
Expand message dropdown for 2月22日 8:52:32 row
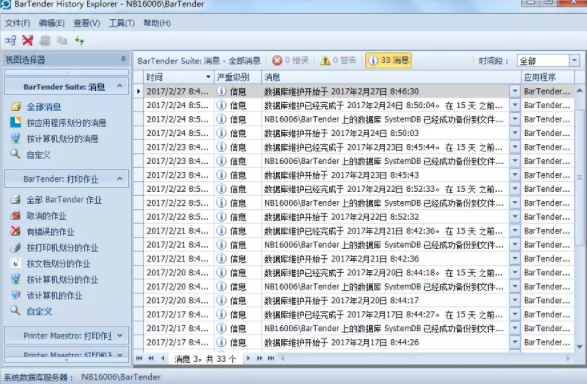pos(515,217)
